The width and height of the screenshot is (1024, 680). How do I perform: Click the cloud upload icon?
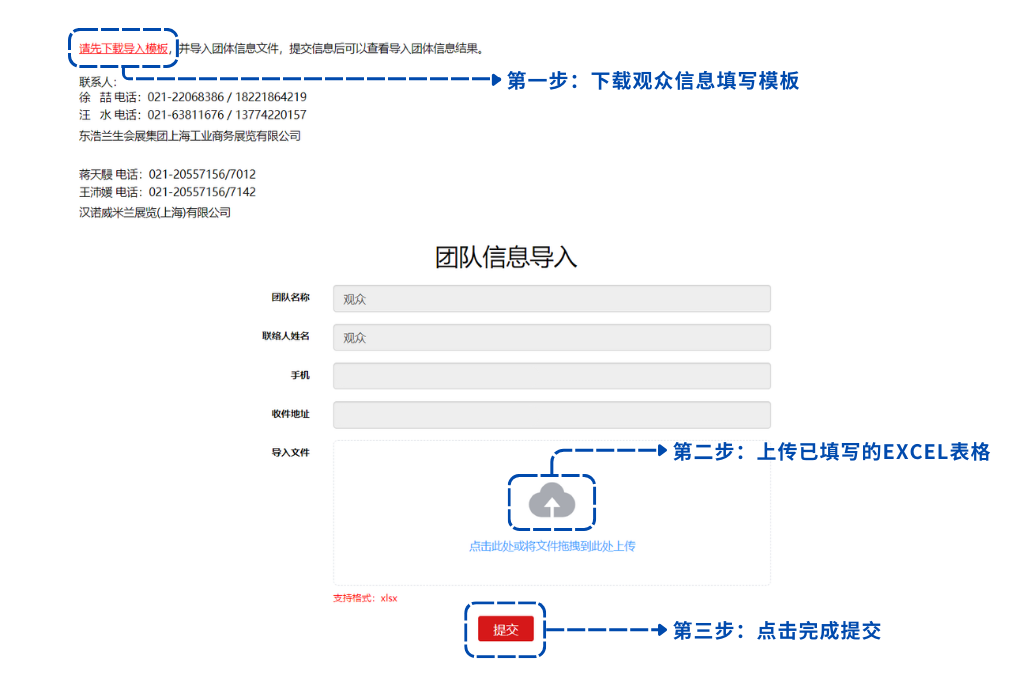pyautogui.click(x=552, y=501)
